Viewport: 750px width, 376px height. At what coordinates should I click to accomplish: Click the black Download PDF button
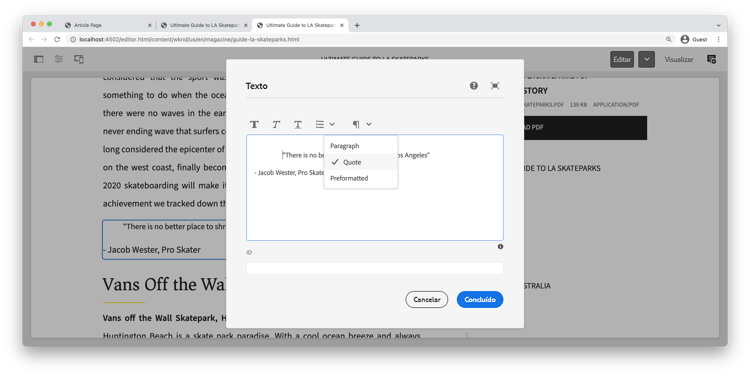coord(585,128)
